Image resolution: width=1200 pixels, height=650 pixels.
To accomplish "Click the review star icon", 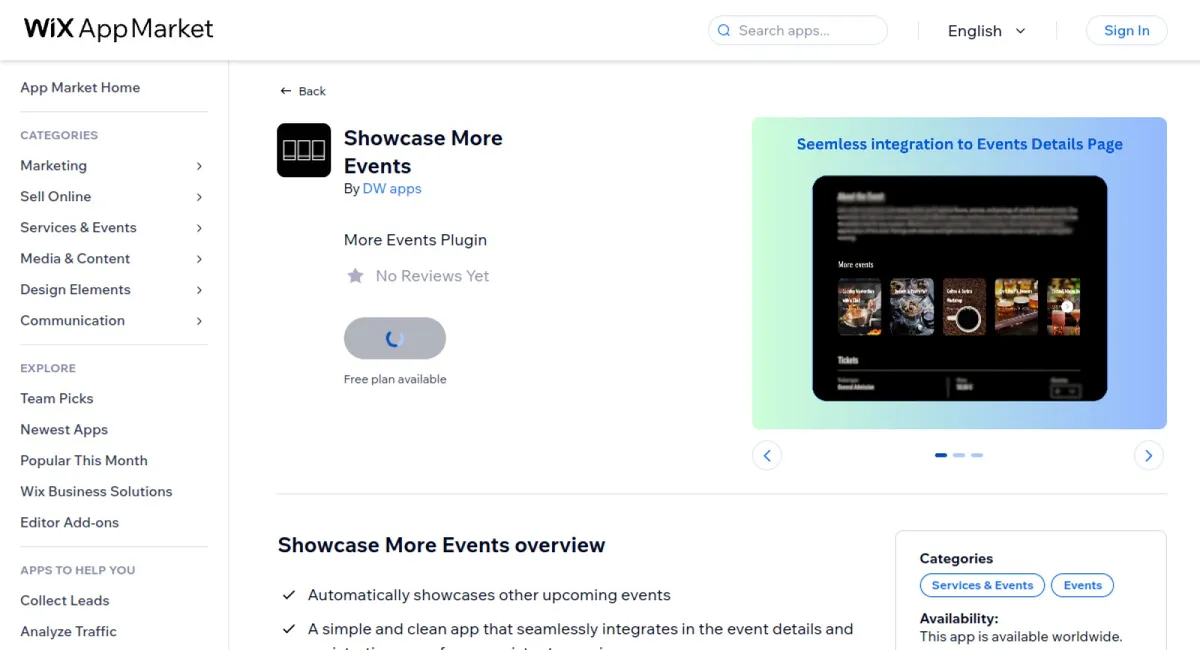I will 355,276.
